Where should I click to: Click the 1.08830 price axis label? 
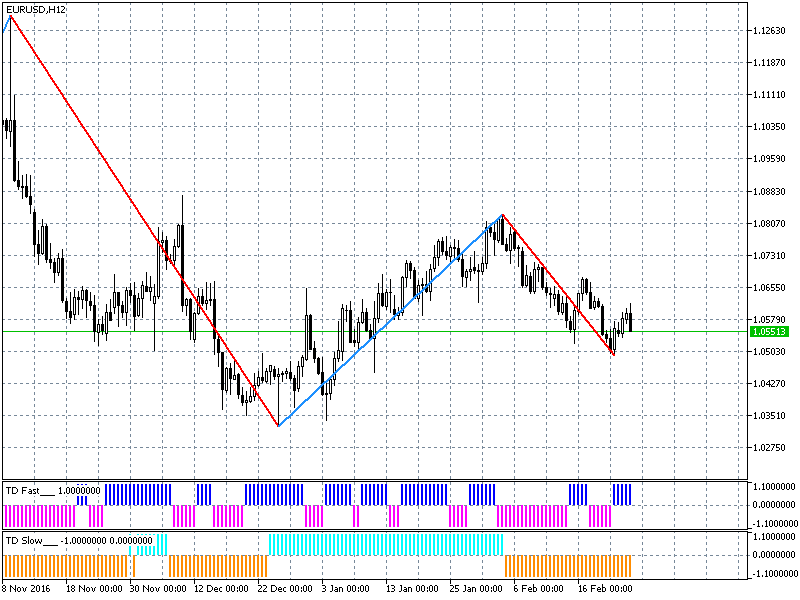click(x=769, y=191)
